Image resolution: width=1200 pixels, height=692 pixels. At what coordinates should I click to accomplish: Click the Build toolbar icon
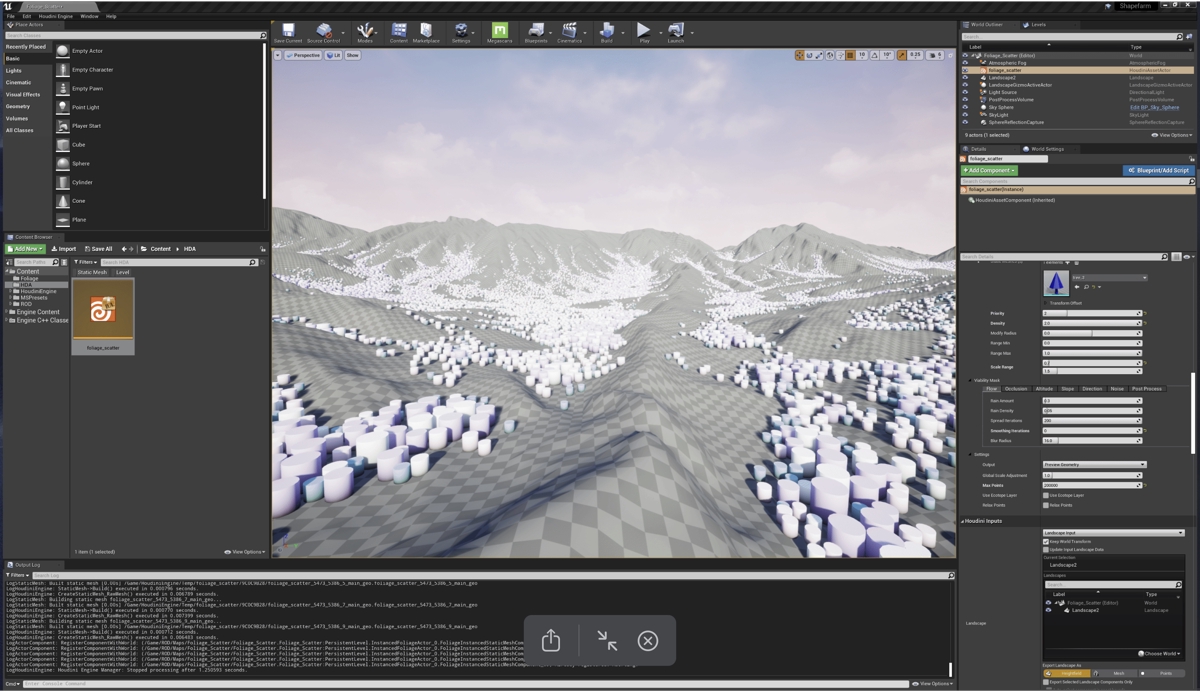606,31
